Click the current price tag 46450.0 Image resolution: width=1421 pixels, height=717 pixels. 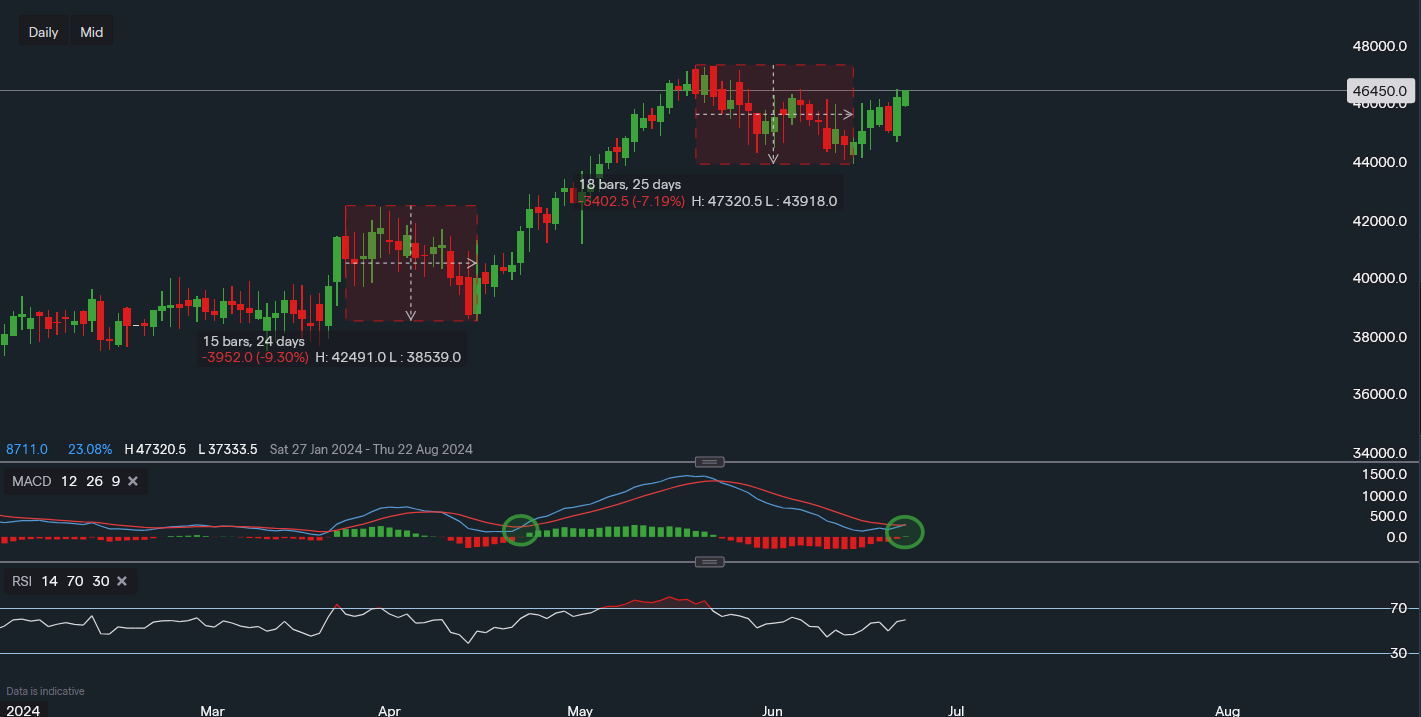(1379, 90)
